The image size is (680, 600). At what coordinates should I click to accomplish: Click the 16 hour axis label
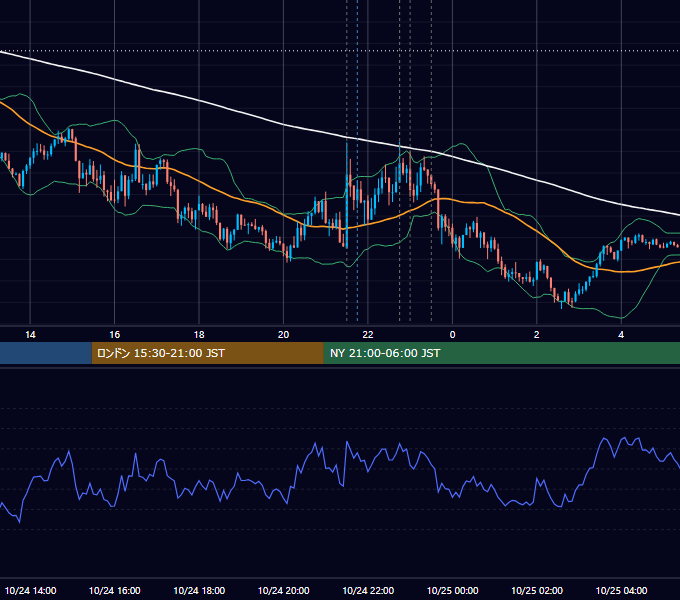pos(114,335)
